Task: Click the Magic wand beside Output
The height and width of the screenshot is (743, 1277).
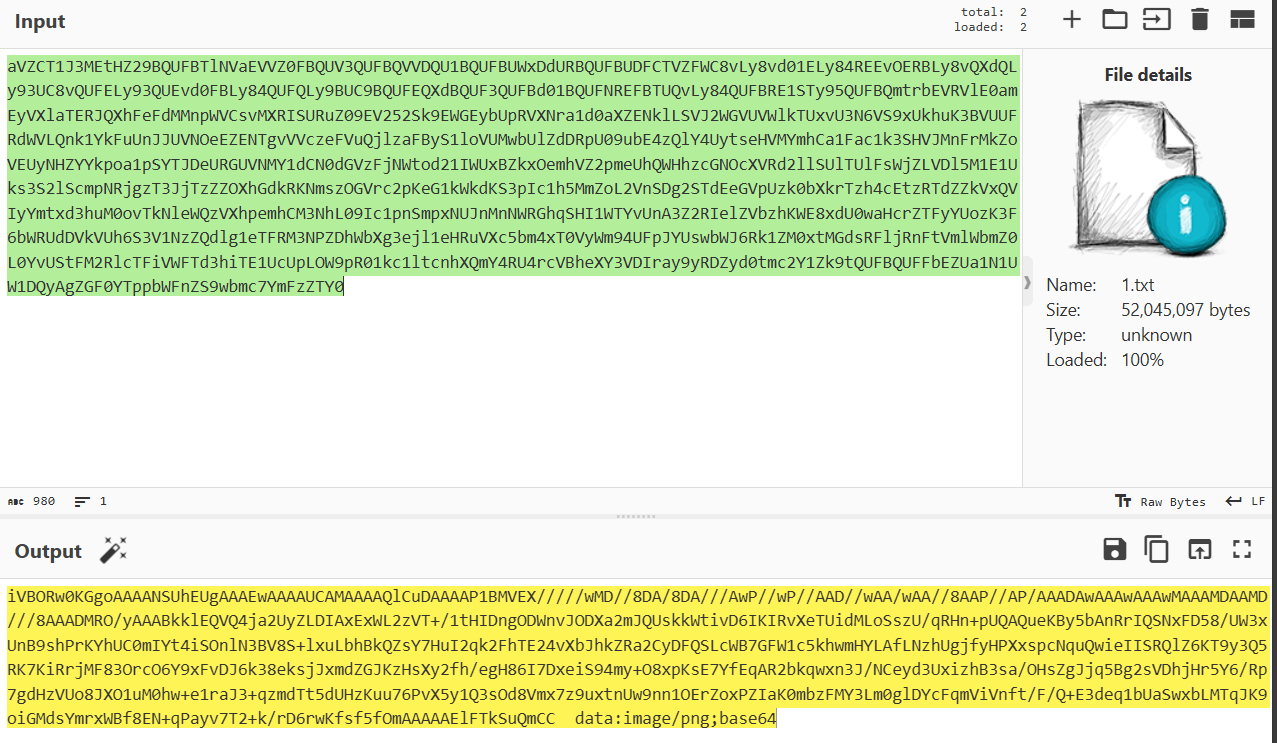Action: pos(113,550)
